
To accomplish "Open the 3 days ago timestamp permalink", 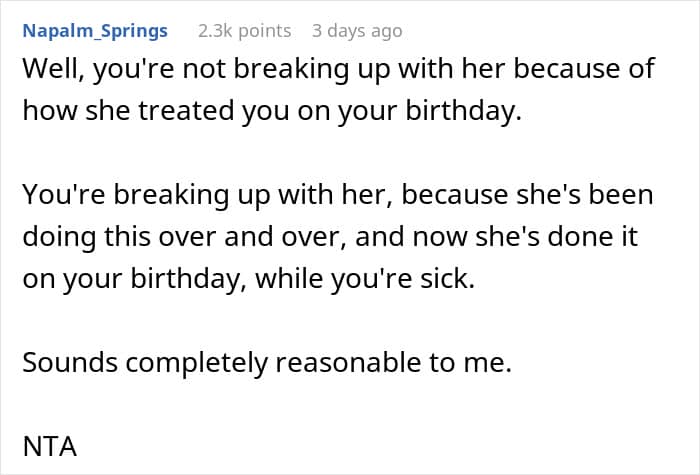I will click(x=357, y=31).
